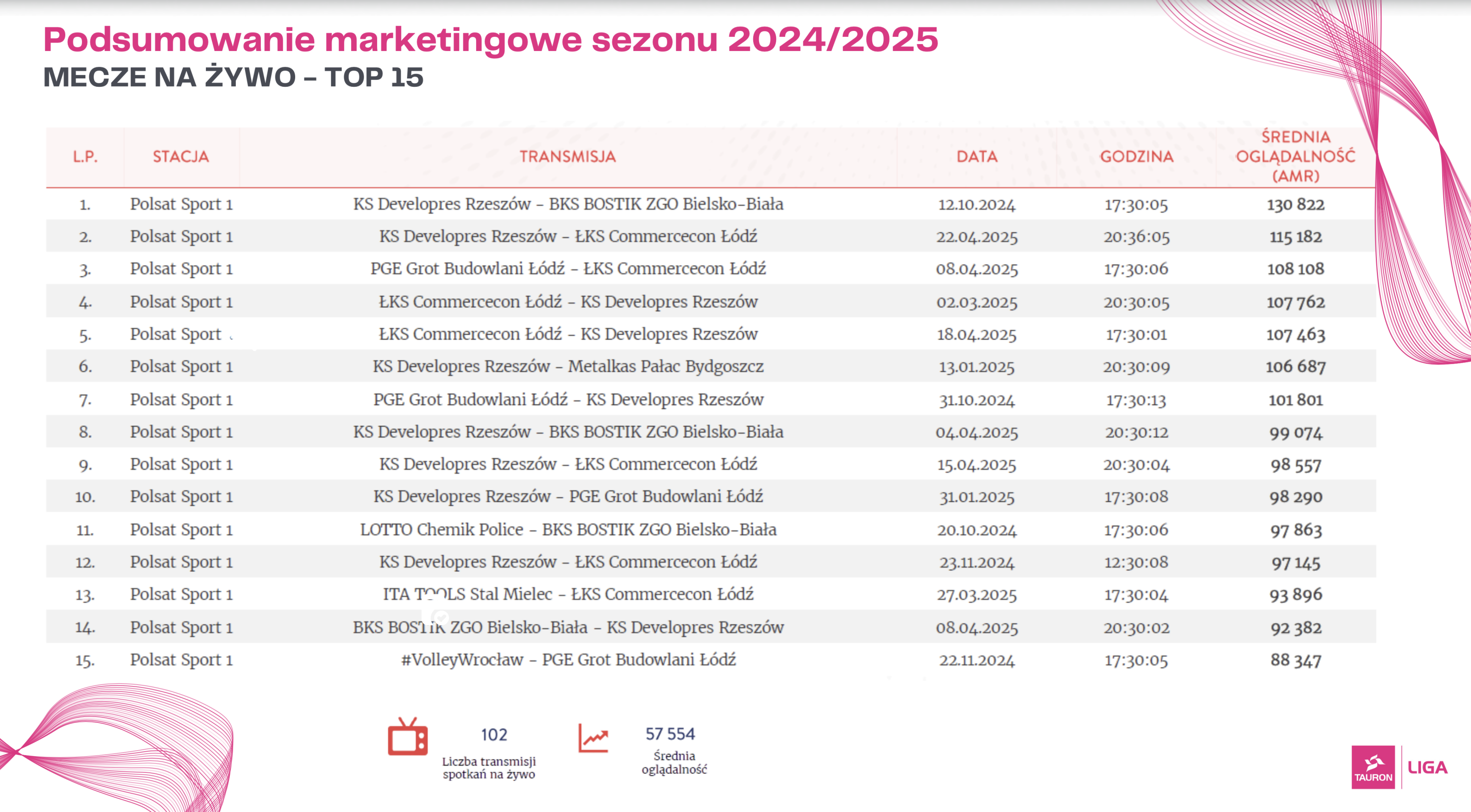Viewport: 1471px width, 812px height.
Task: Click the Liczba transmisji spotkań na żywo label
Action: pyautogui.click(x=489, y=767)
